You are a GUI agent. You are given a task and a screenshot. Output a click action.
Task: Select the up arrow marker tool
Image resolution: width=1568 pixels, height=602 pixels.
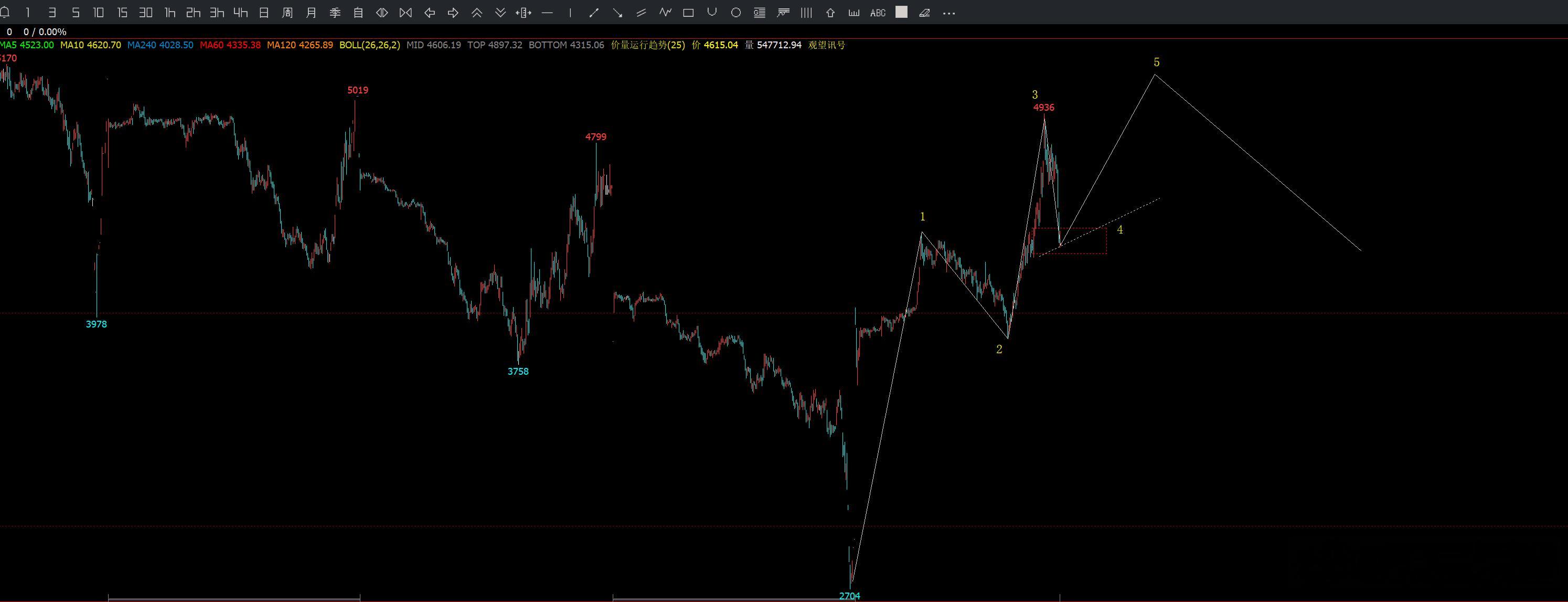(x=830, y=13)
